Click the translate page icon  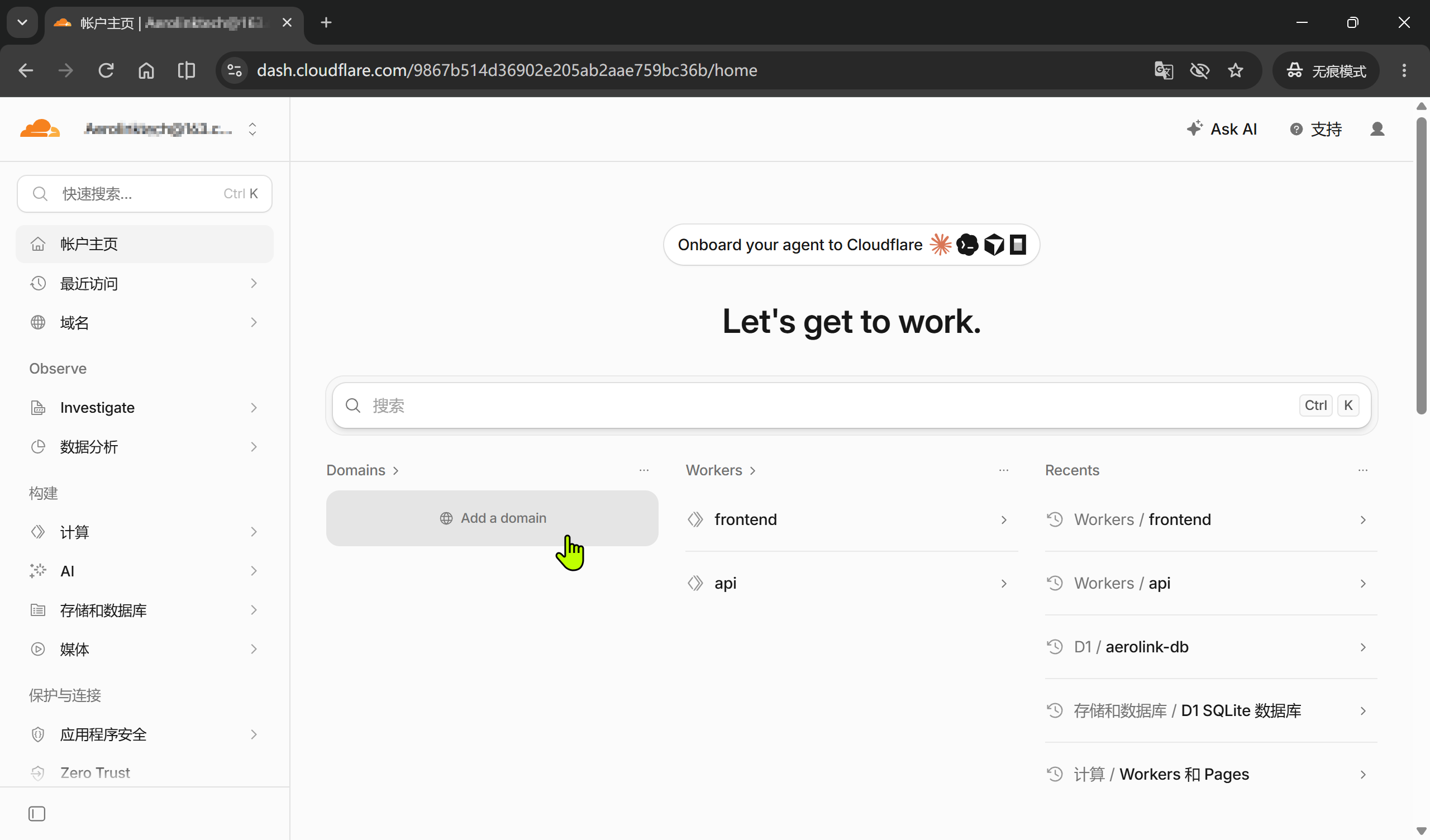[1164, 70]
